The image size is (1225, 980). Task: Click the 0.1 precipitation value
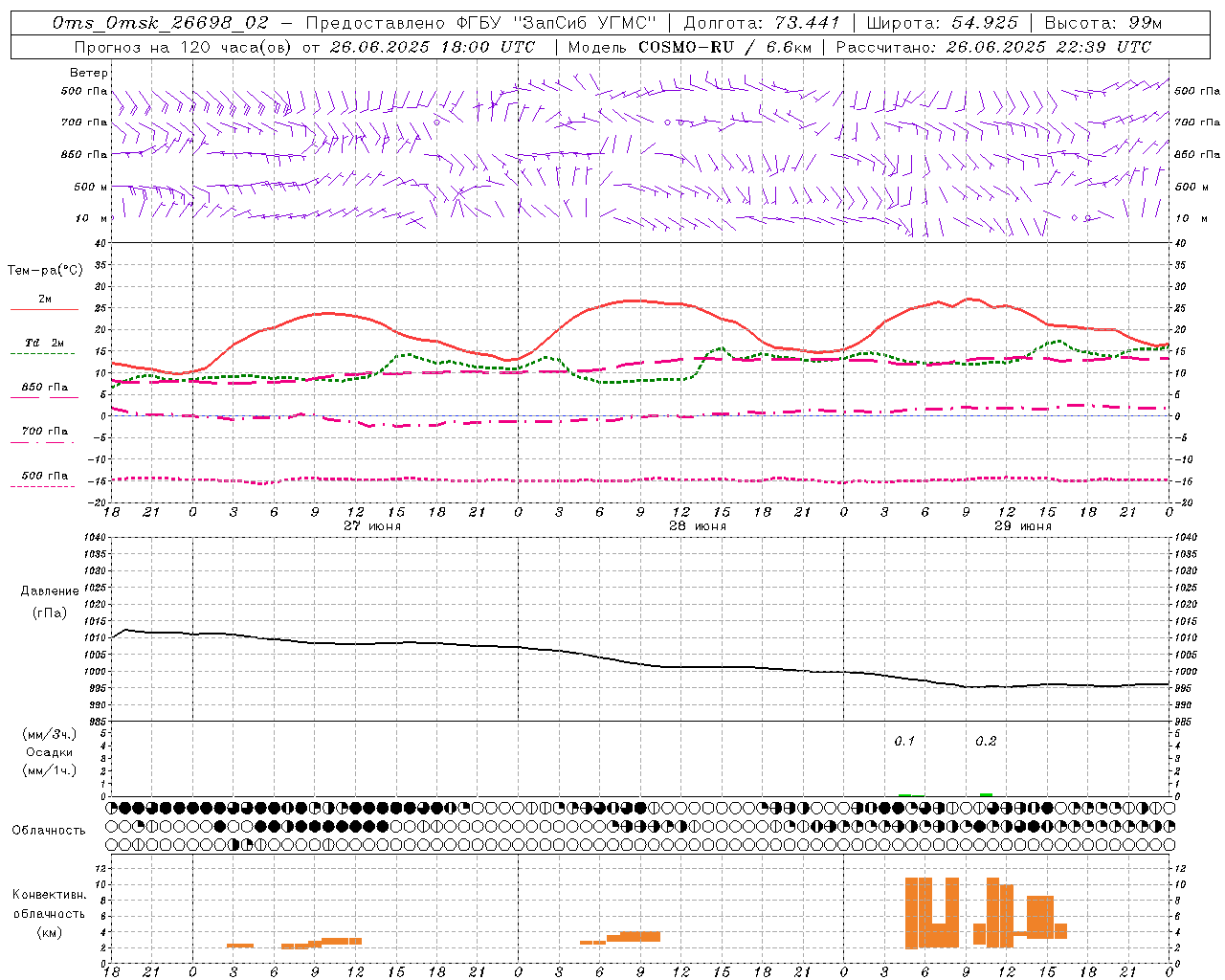point(904,741)
